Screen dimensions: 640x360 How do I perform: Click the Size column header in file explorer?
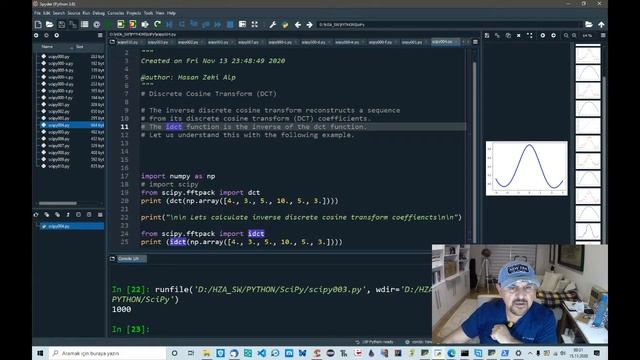pyautogui.click(x=80, y=47)
